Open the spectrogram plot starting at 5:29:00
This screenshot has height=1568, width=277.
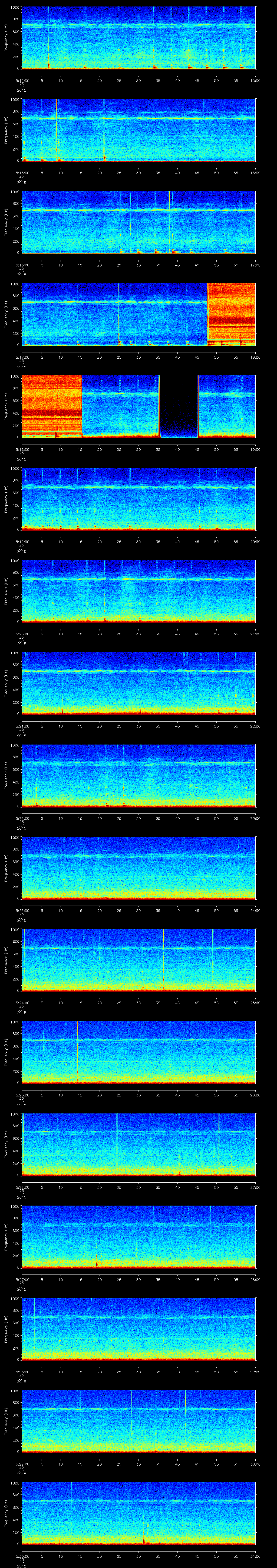coord(138,1421)
